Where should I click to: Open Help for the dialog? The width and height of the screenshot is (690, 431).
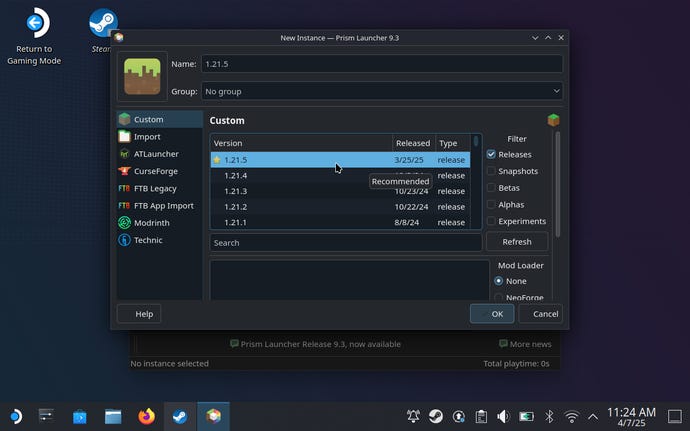139,314
